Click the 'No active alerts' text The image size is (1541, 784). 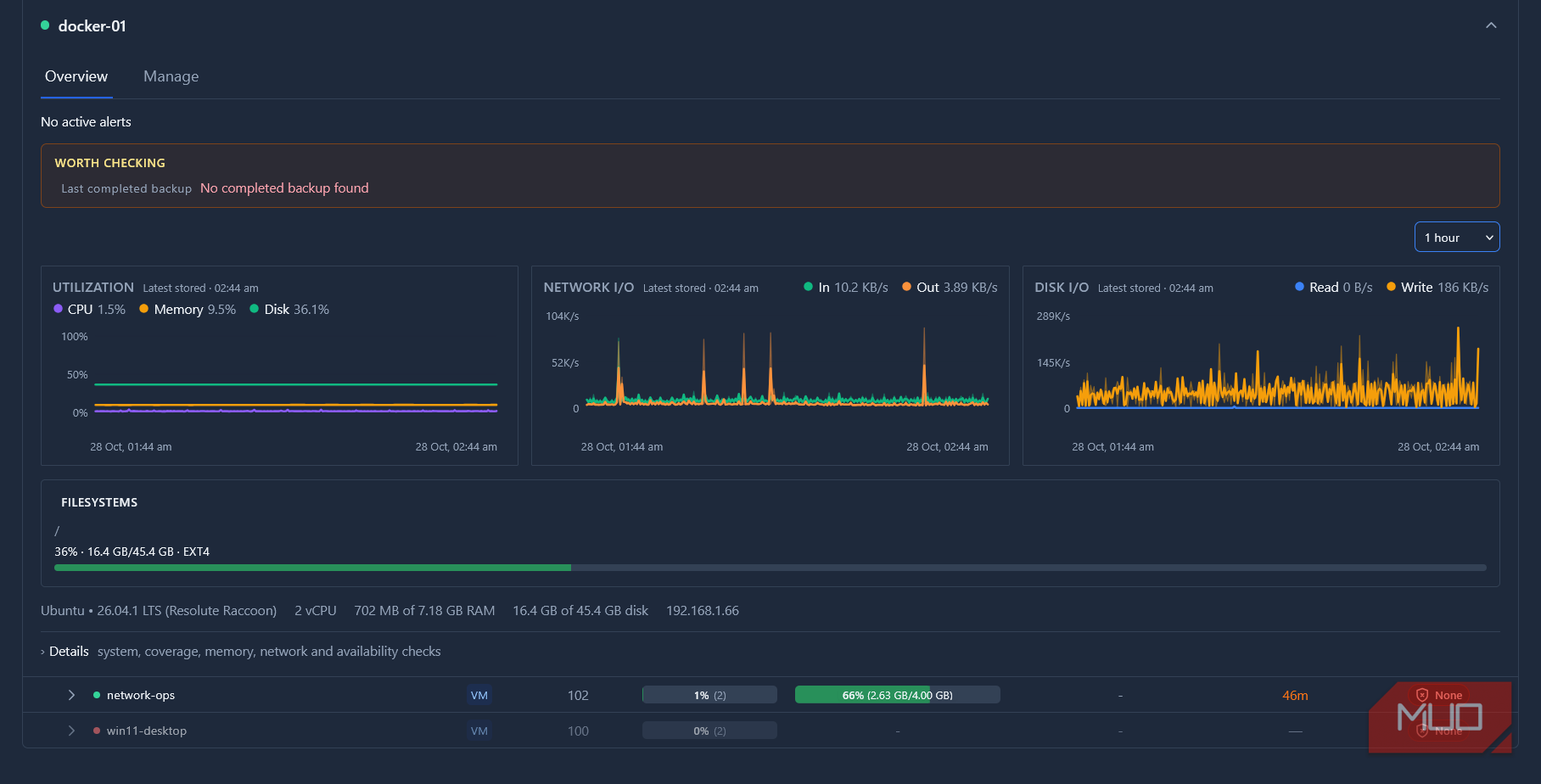(x=86, y=122)
